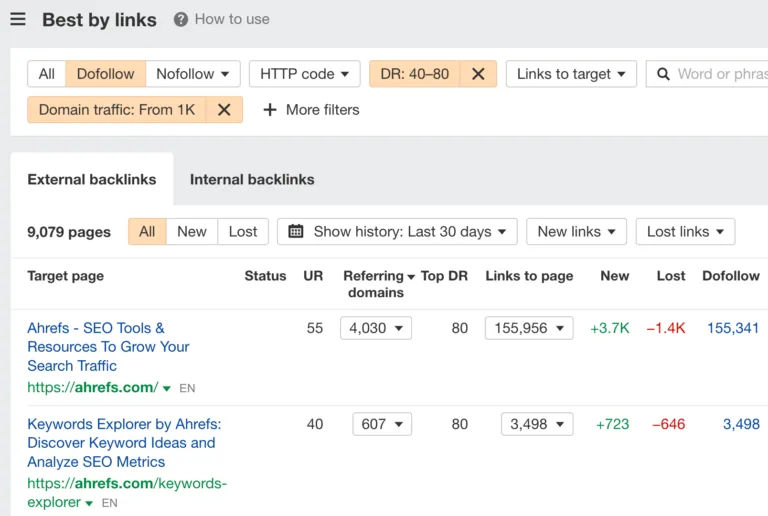Screen dimensions: 768x516
Task: Open the New links dropdown
Action: coord(576,232)
